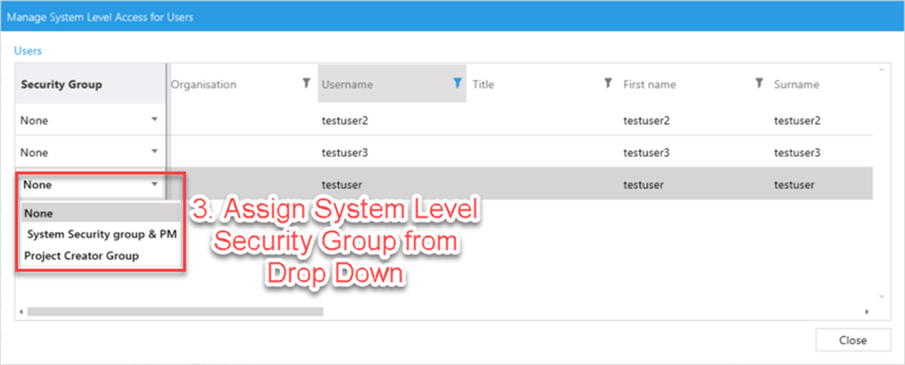Select Surname cell testuser2

pos(798,121)
